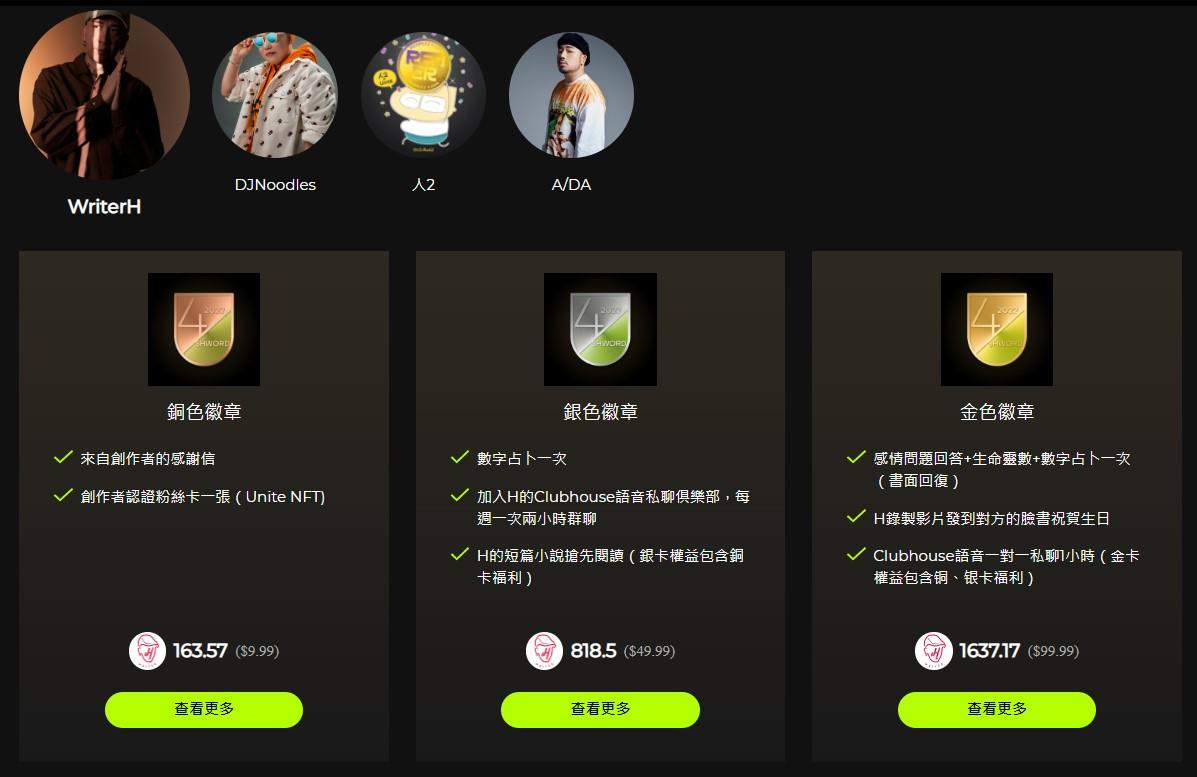This screenshot has height=777, width=1197.
Task: Click the checkmark next to 數字占卜一次
Action: click(x=460, y=457)
